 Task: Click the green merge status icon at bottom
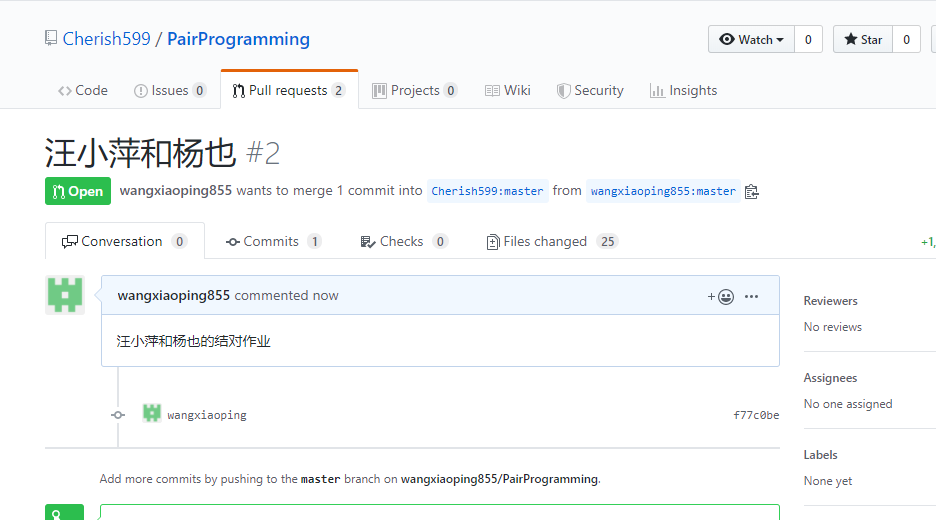click(64, 513)
